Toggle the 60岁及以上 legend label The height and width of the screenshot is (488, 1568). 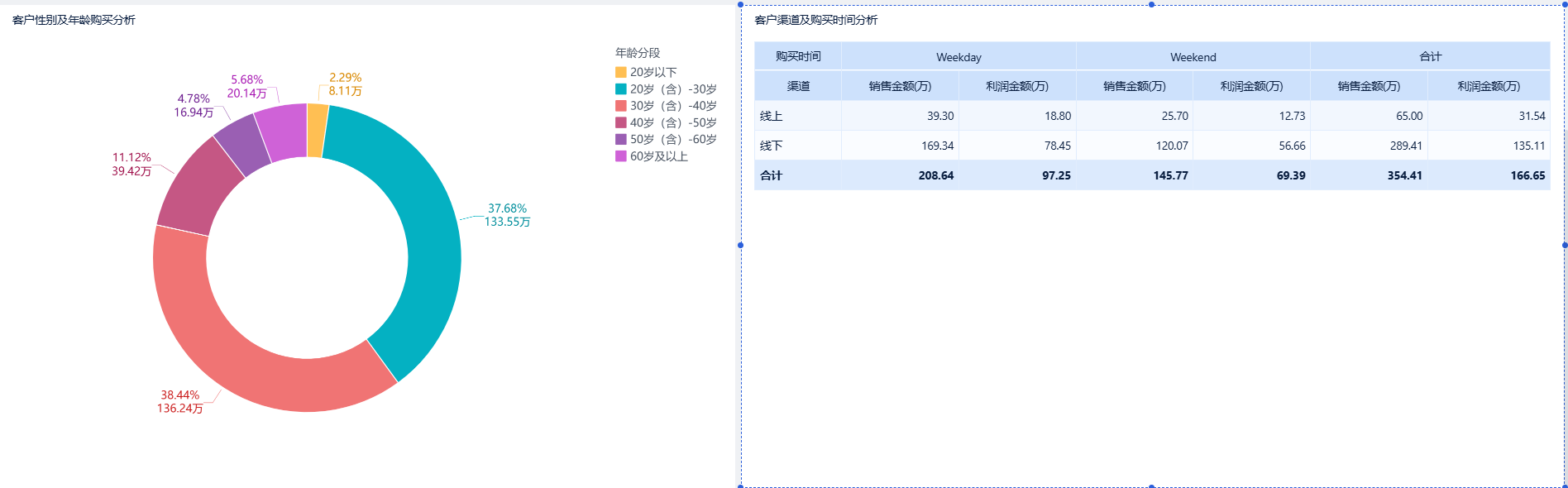coord(658,156)
